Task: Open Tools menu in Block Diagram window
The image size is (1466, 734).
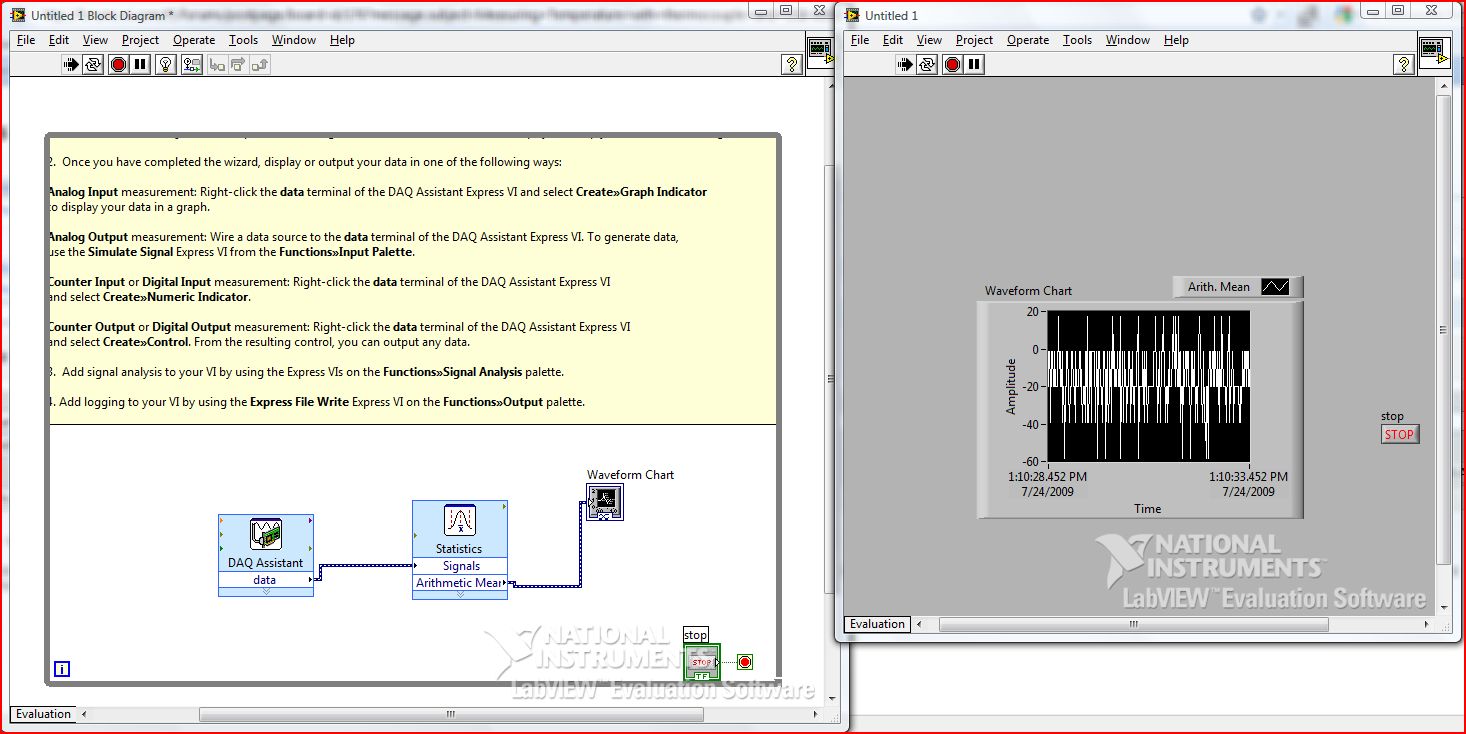Action: click(x=243, y=40)
